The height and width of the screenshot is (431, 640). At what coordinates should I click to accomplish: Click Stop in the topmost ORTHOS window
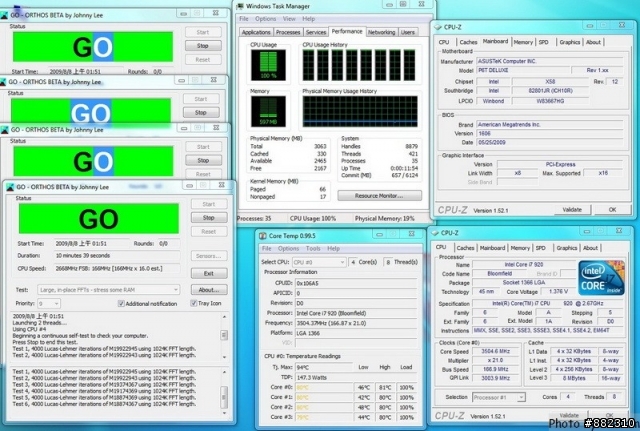pos(203,46)
